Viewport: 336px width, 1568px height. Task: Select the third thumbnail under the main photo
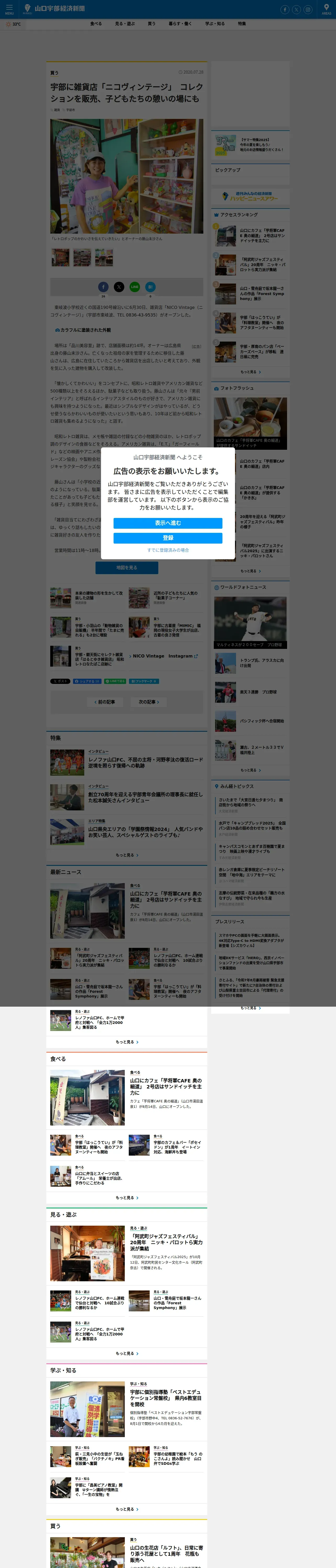(104, 257)
